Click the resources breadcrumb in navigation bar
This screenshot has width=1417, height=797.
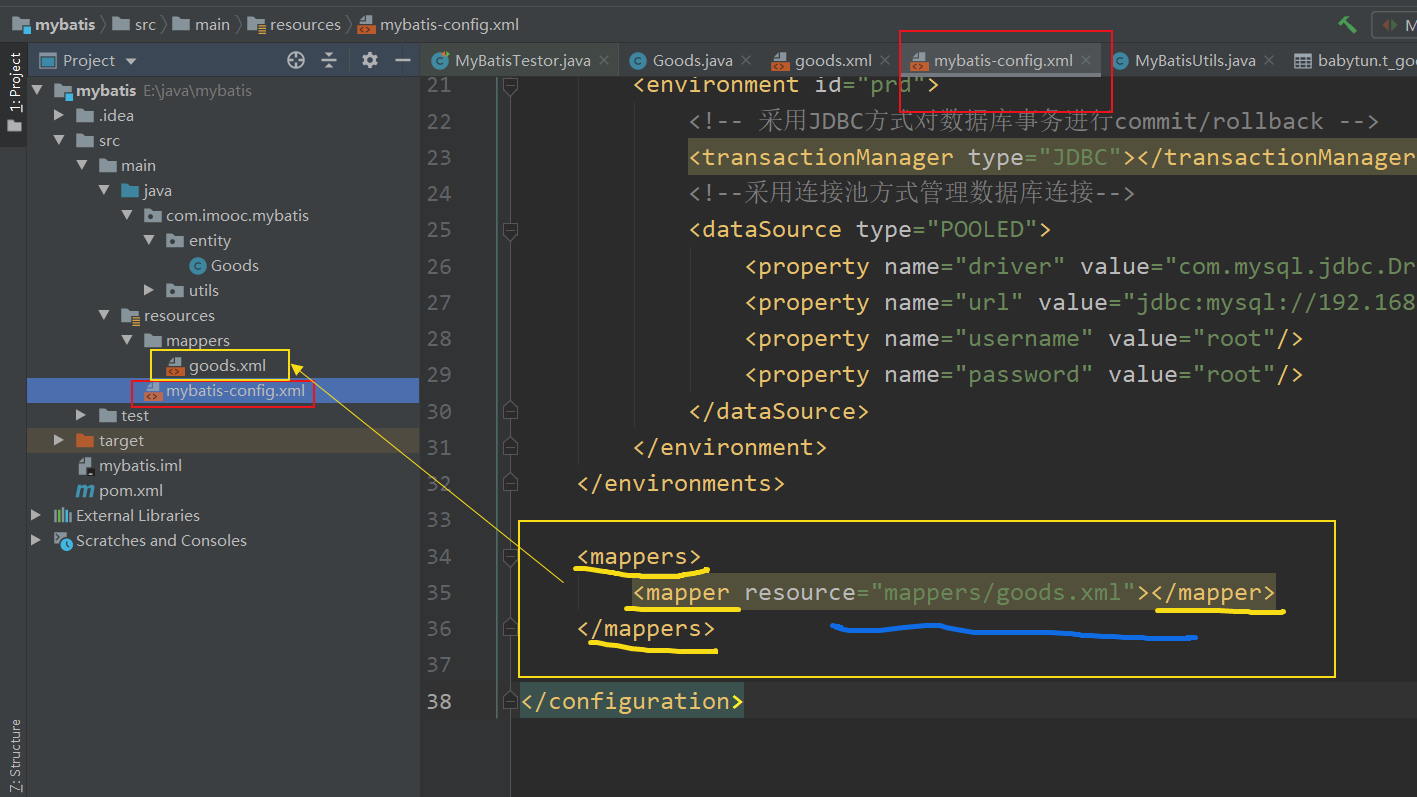294,24
